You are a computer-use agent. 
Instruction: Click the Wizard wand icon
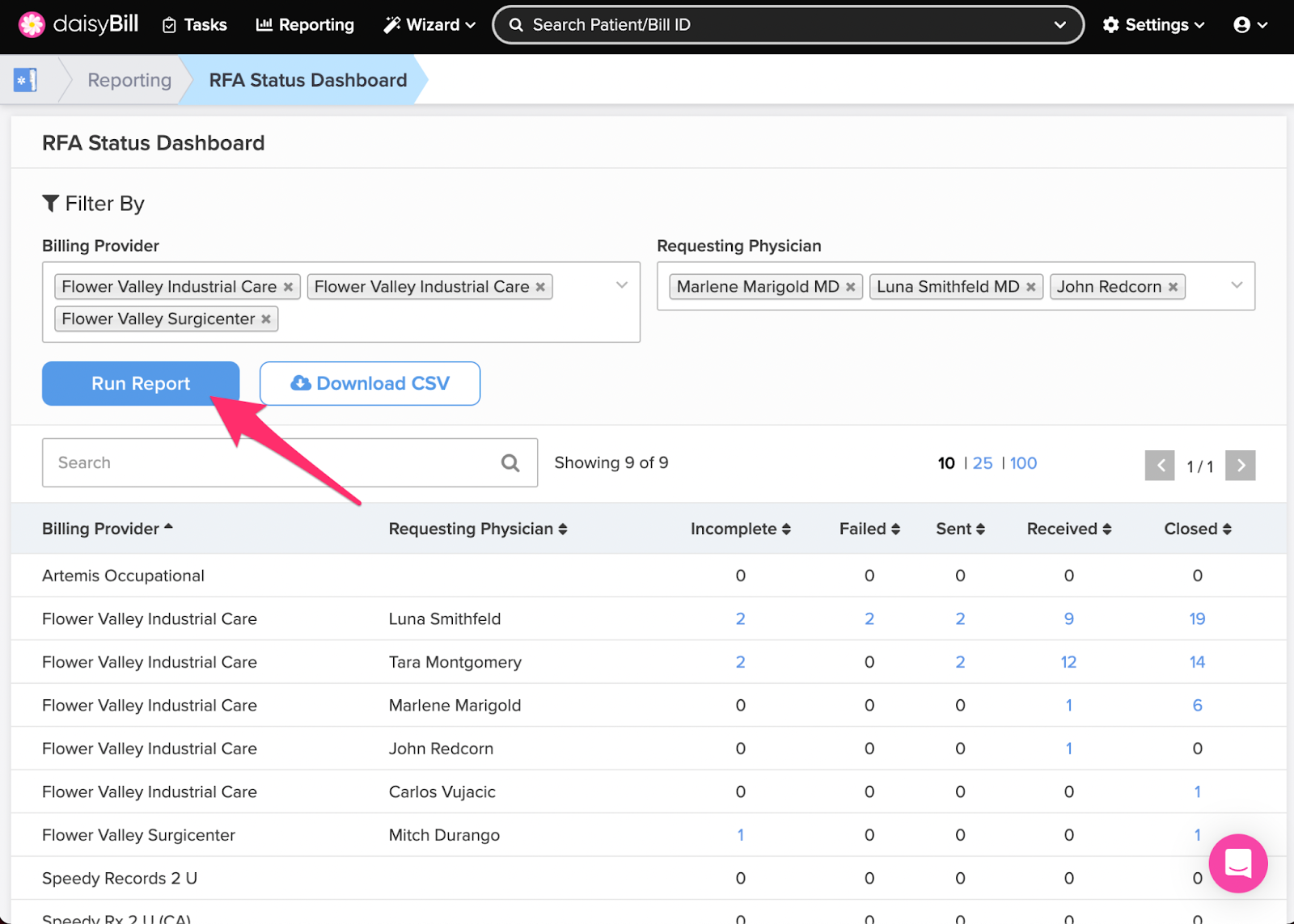pyautogui.click(x=392, y=24)
